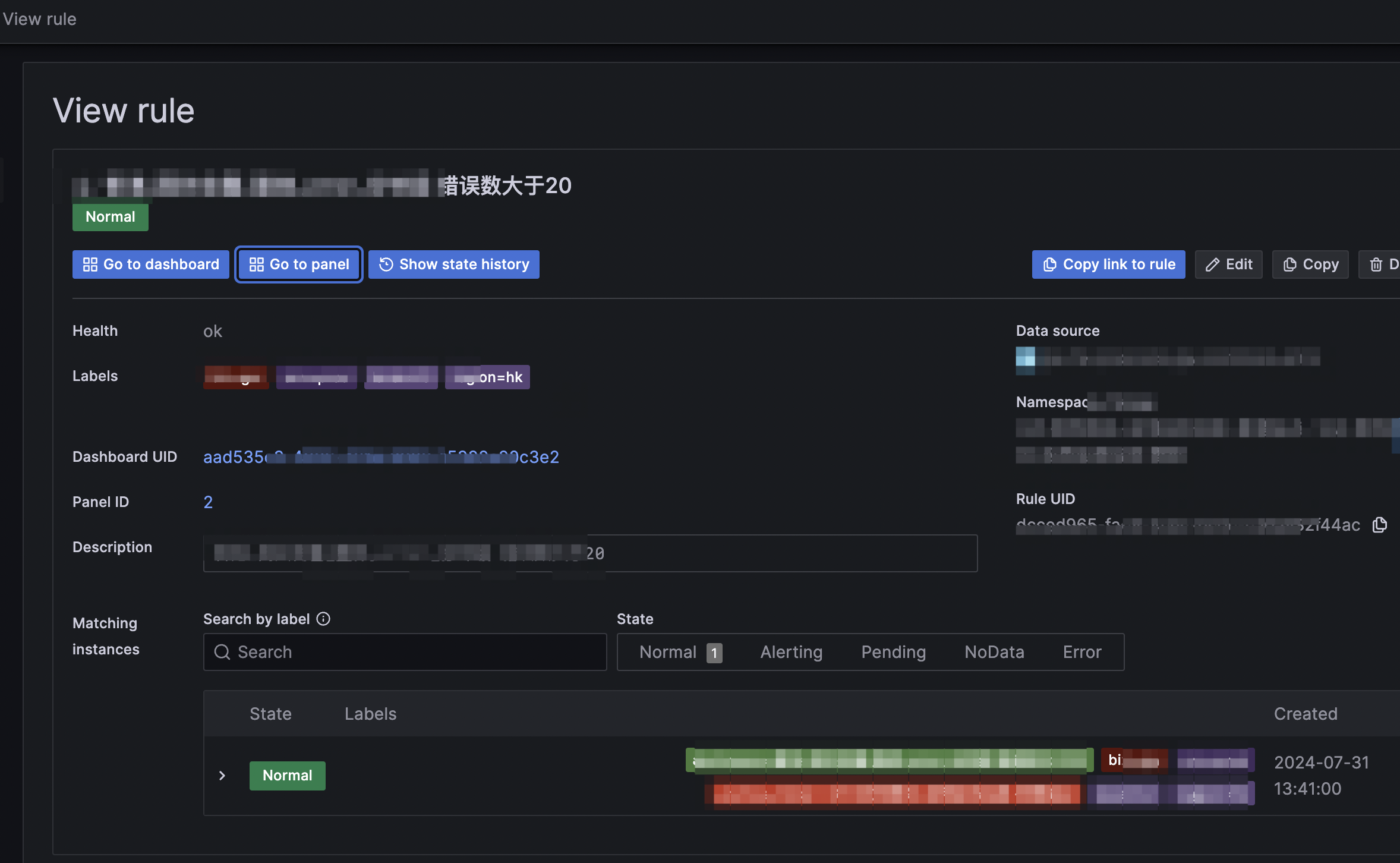Copy Rule UID with clipboard icon
Viewport: 1400px width, 863px height.
tap(1380, 525)
